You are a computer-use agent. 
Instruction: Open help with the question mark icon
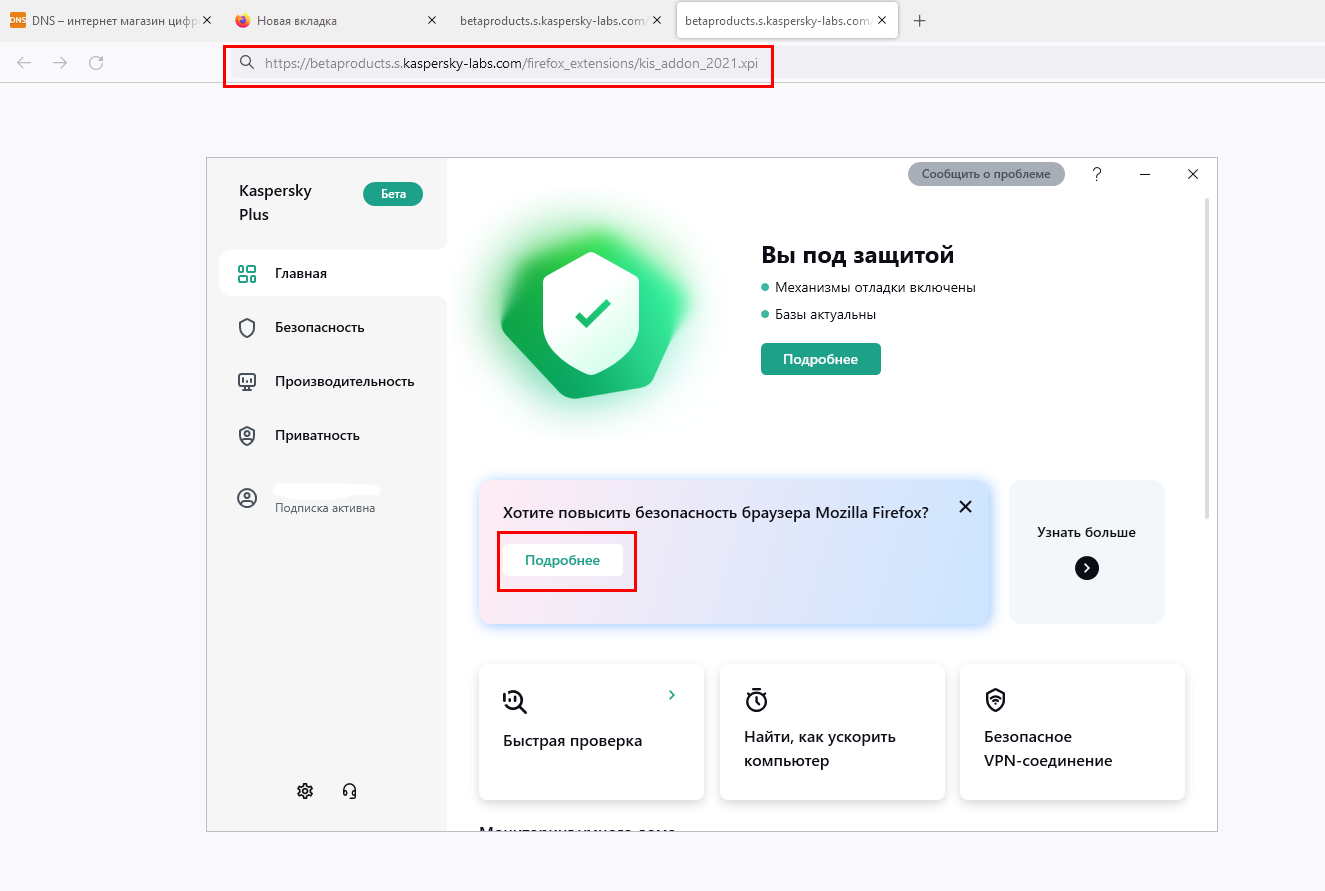[x=1097, y=174]
